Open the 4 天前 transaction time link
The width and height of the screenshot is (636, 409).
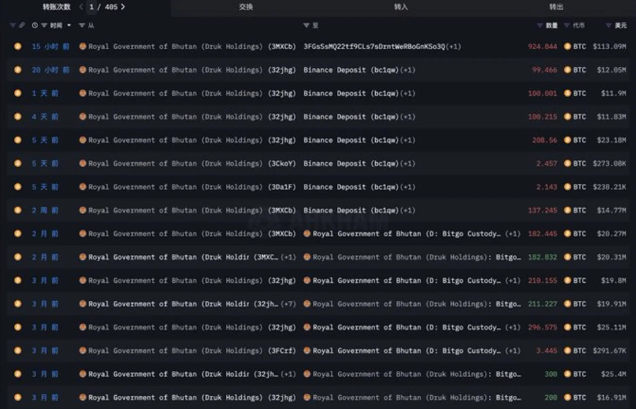[x=45, y=116]
